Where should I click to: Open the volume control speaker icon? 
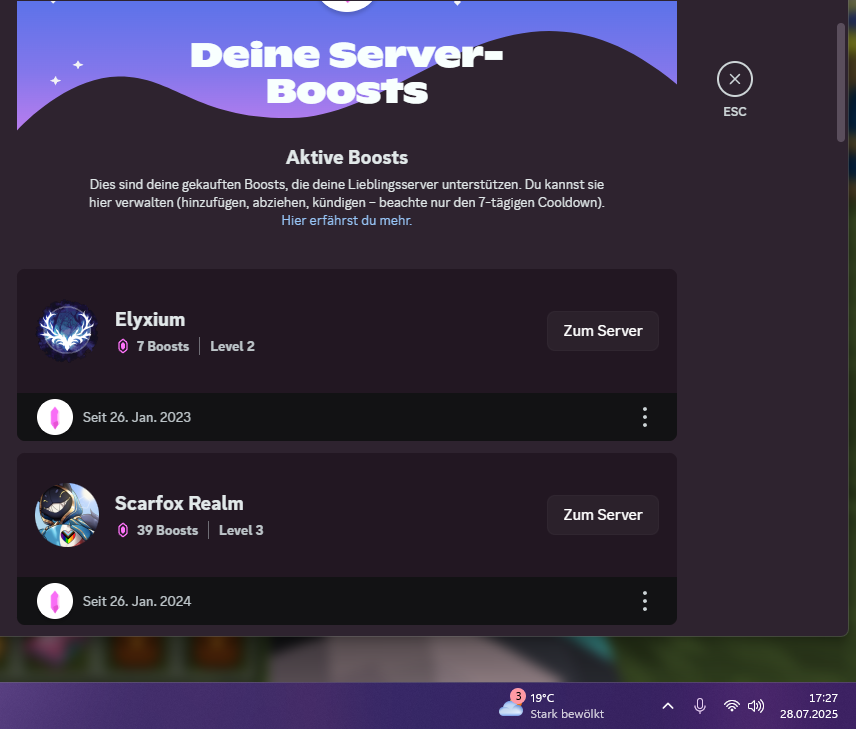tap(756, 706)
